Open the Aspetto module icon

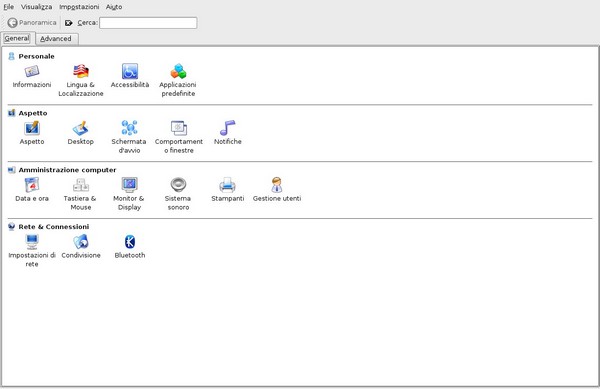click(x=32, y=128)
